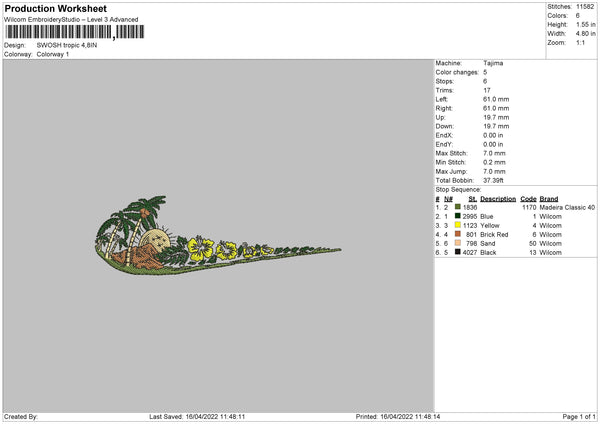Click the 'Colorway 1' value
600x424 pixels.
click(x=53, y=54)
